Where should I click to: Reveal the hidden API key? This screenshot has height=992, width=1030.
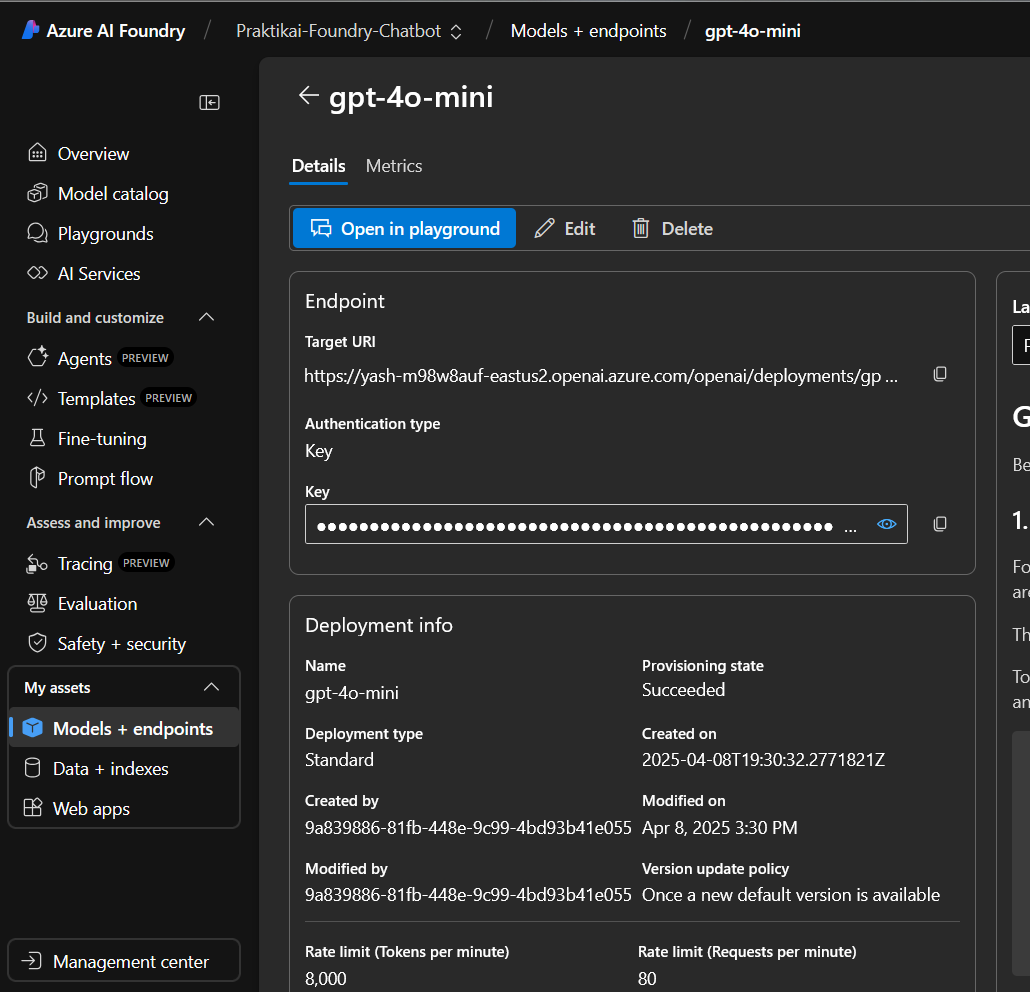(886, 523)
